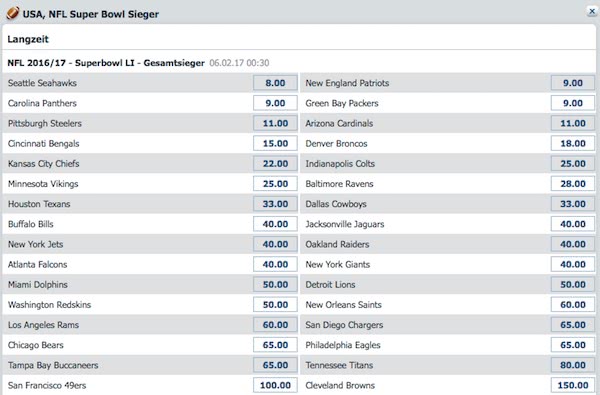Pick Houston Texans odds 33.00

275,204
